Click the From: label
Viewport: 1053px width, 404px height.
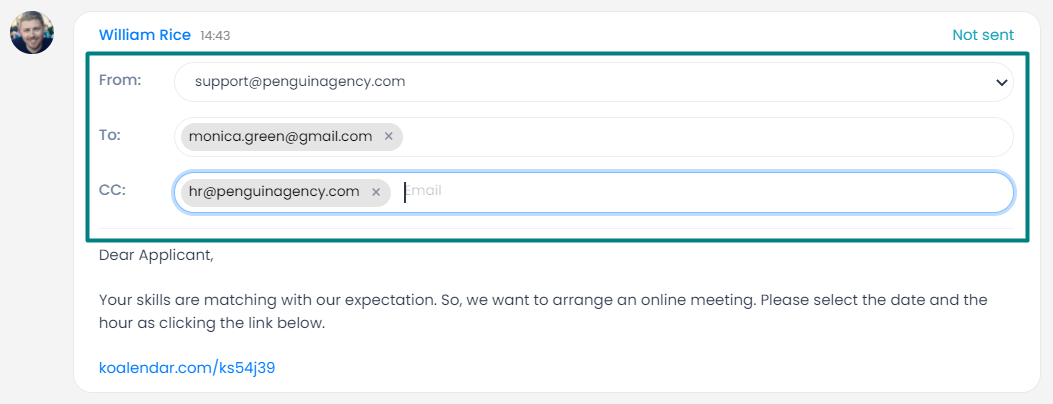(x=120, y=80)
